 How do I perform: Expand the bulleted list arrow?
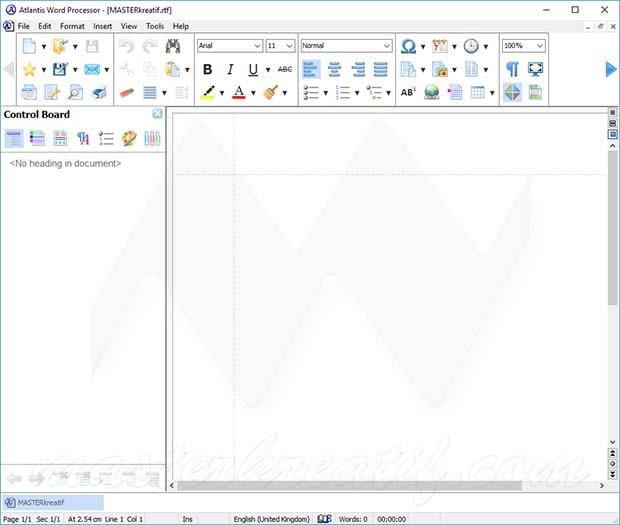tap(325, 93)
